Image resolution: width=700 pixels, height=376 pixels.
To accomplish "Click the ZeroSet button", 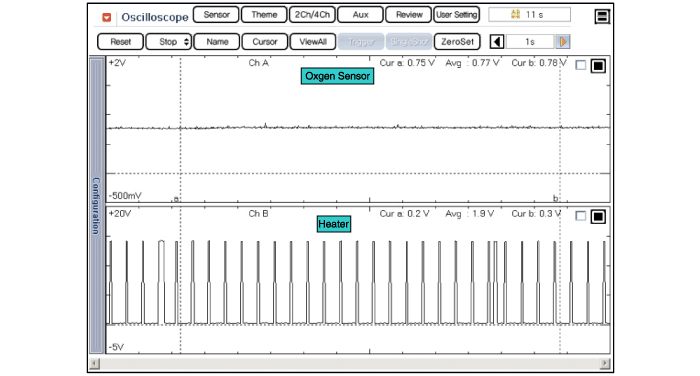I will click(x=457, y=42).
